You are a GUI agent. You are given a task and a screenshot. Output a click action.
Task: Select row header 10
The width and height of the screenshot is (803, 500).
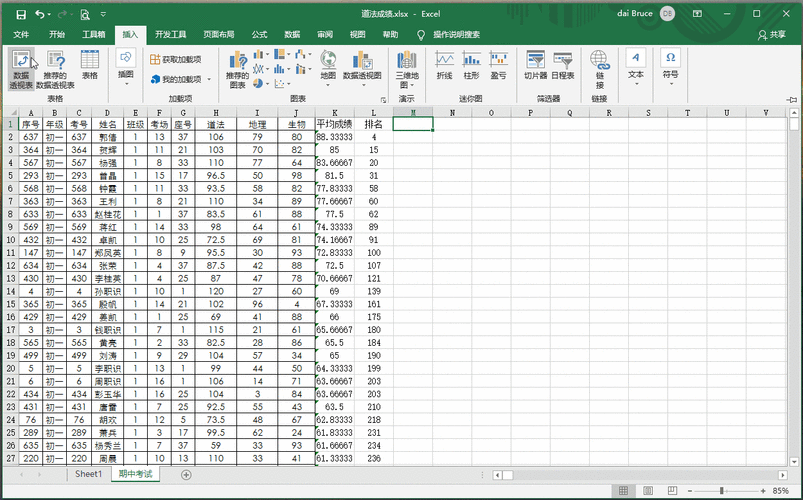coord(11,240)
